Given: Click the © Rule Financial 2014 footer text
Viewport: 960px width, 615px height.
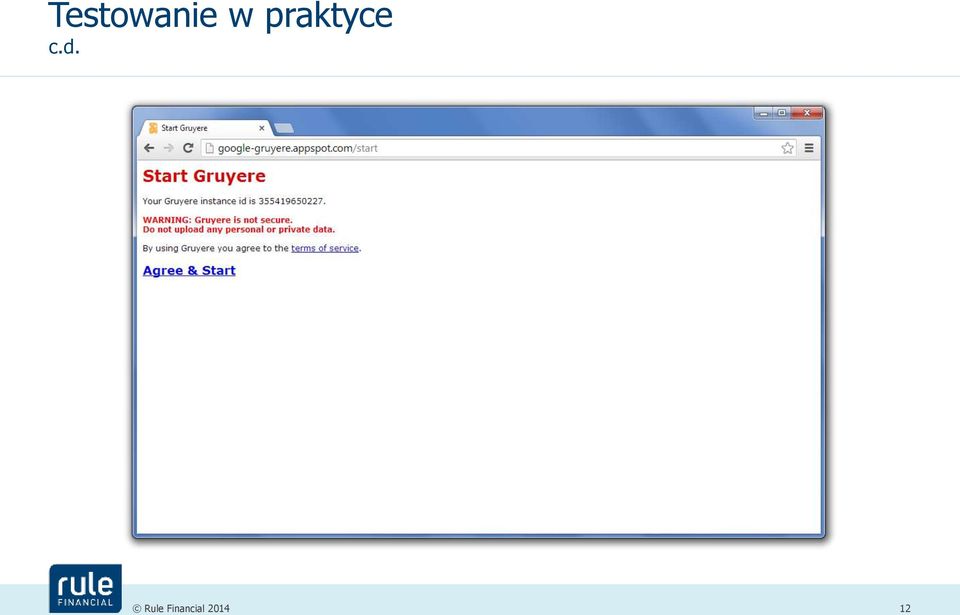Looking at the screenshot, I should coord(181,608).
